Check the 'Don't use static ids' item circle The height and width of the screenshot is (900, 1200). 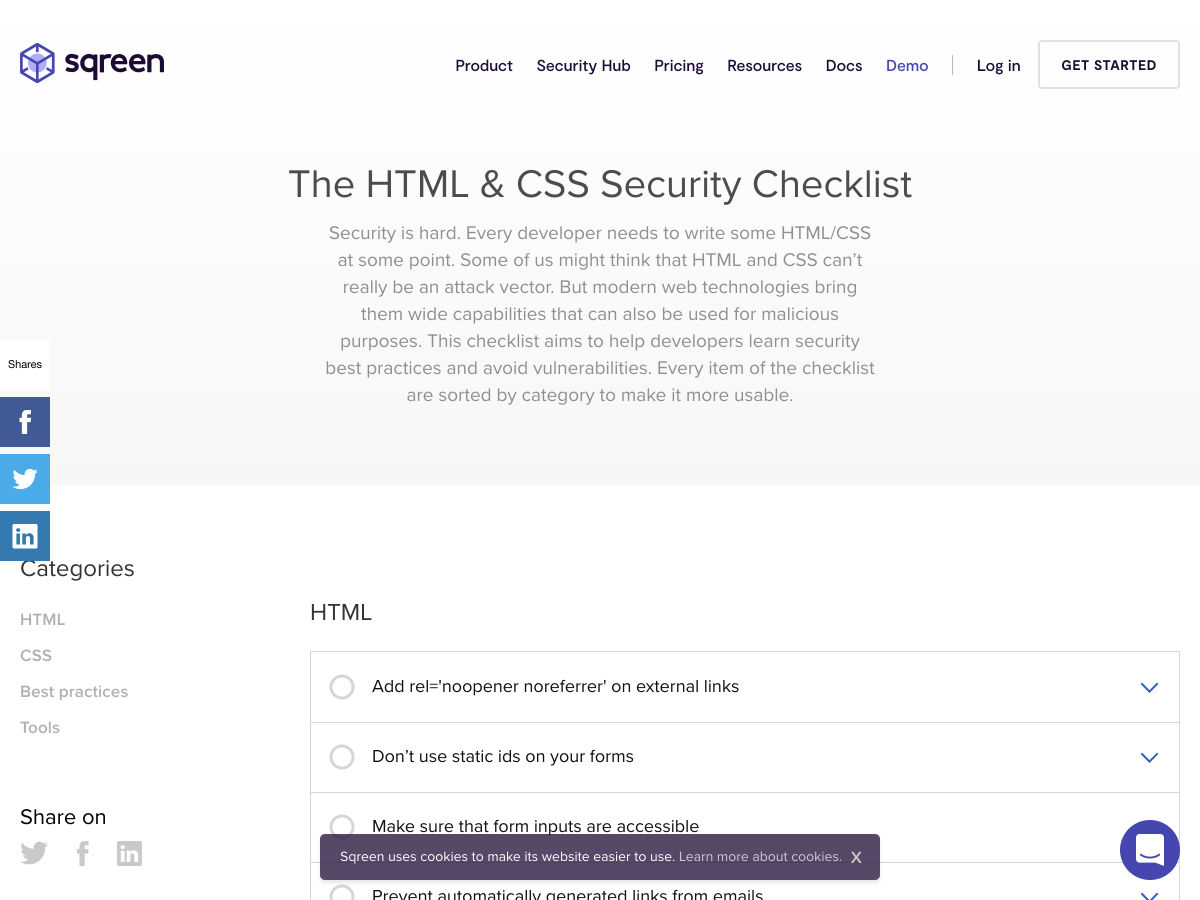tap(342, 757)
